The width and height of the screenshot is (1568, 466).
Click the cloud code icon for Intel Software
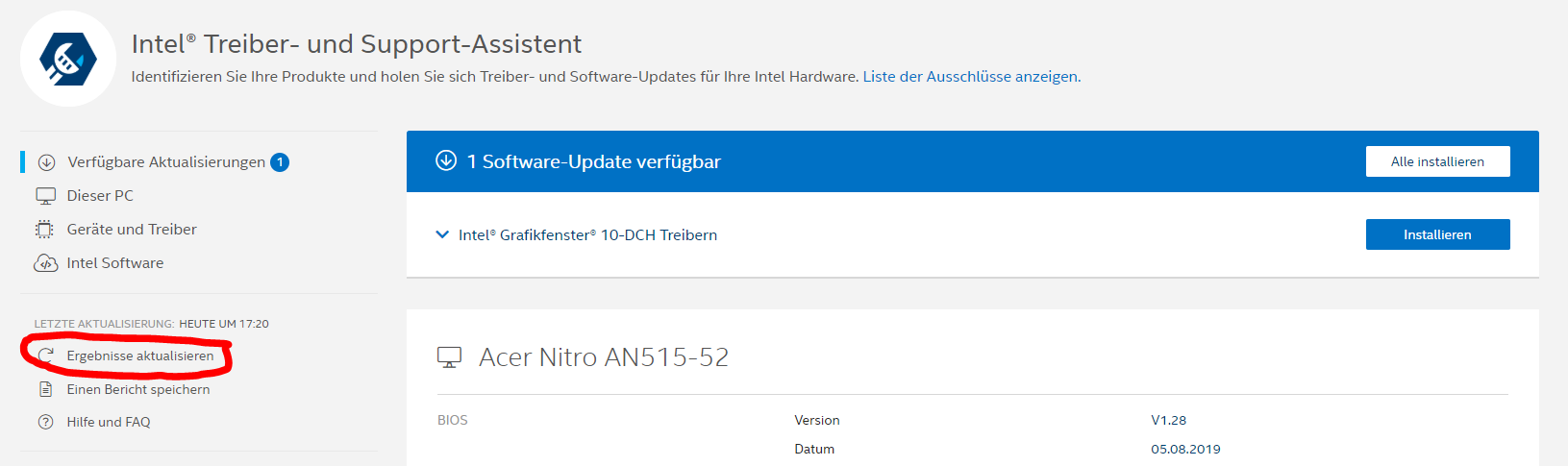(45, 263)
